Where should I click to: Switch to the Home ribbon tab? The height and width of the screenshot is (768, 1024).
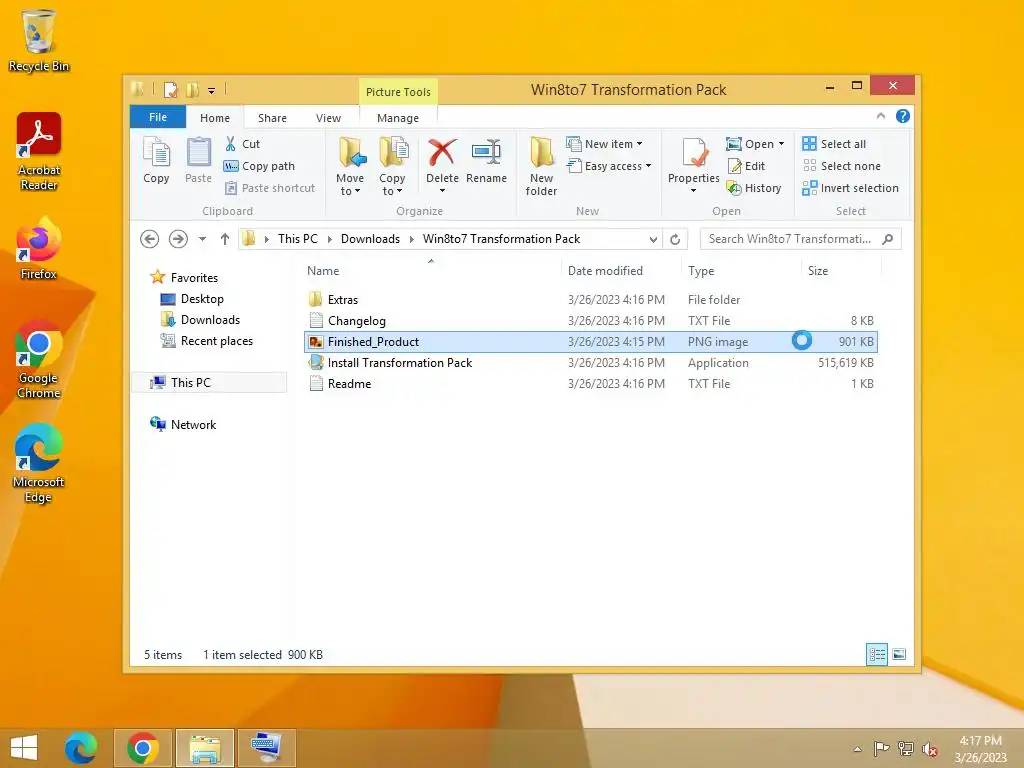[x=215, y=118]
